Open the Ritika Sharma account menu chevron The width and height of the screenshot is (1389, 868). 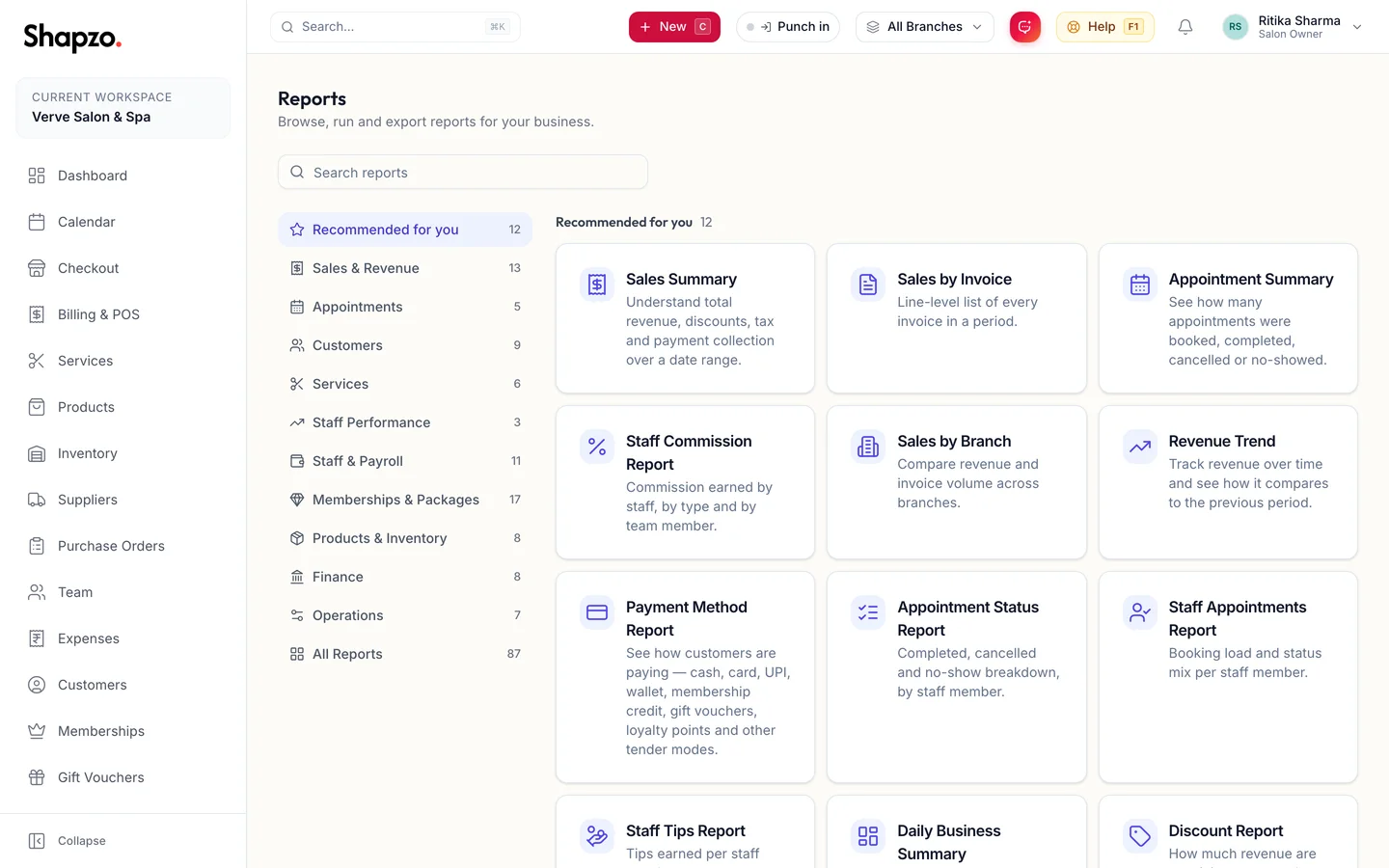[x=1357, y=27]
